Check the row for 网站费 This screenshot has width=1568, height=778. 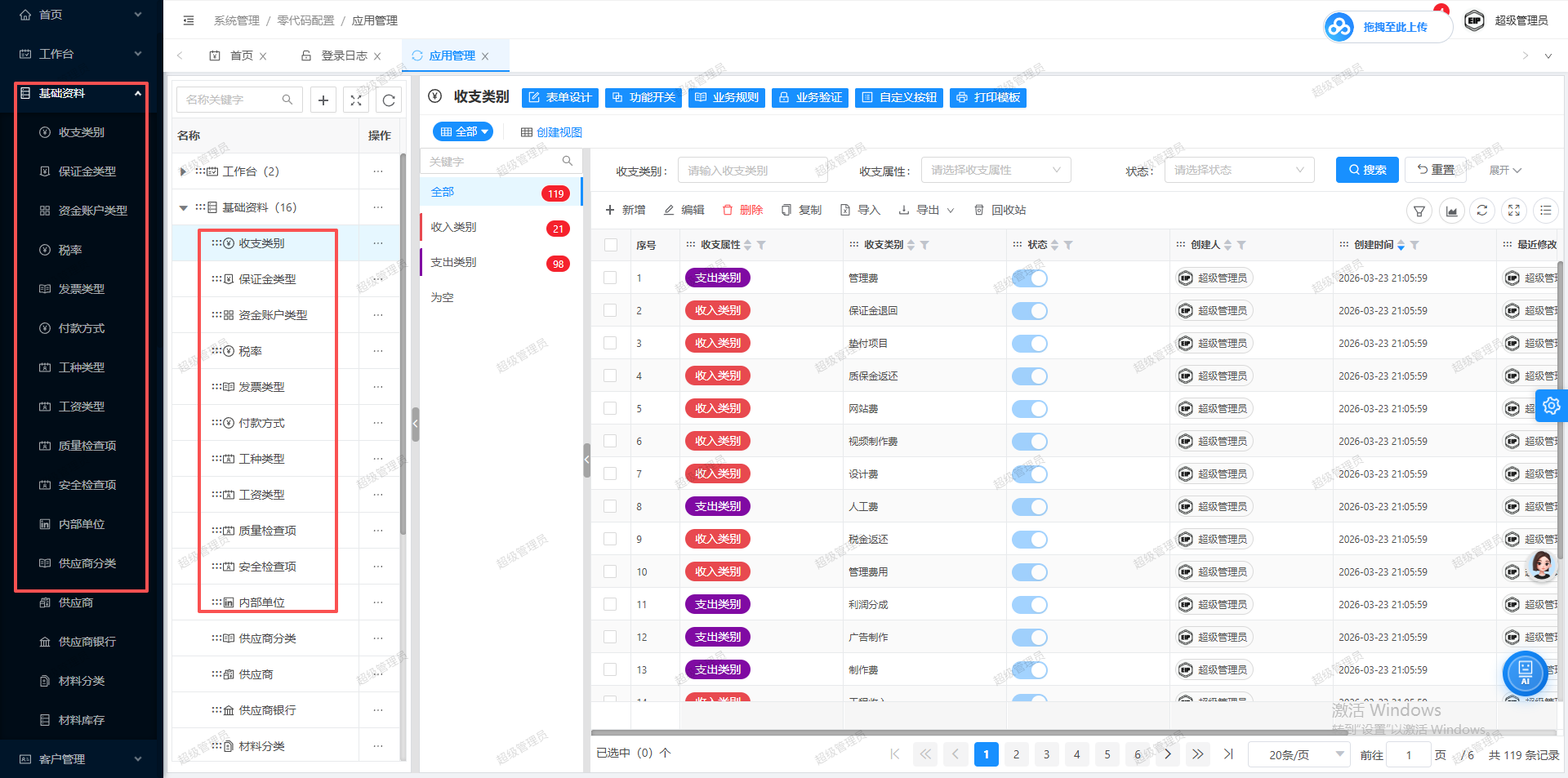point(610,408)
